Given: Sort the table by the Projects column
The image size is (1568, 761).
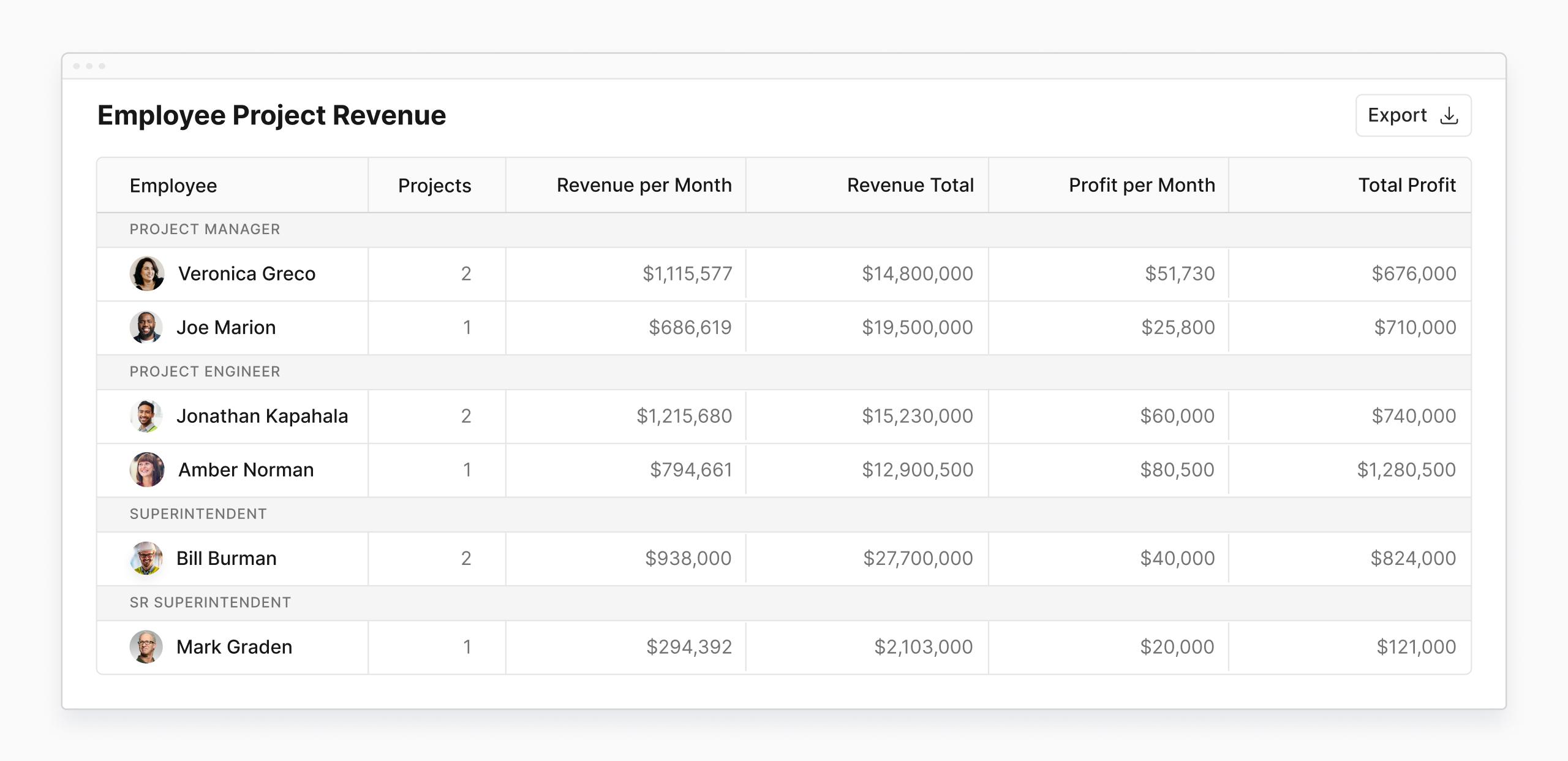Looking at the screenshot, I should point(434,185).
